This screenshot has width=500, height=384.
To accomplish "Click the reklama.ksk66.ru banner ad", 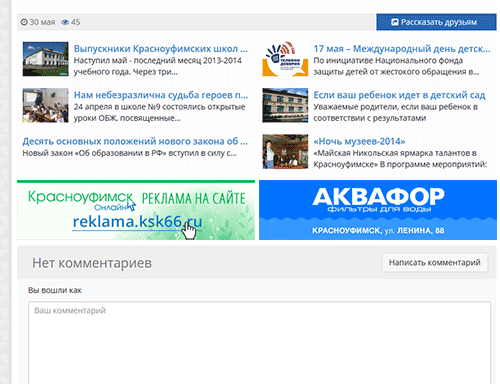I will point(136,210).
